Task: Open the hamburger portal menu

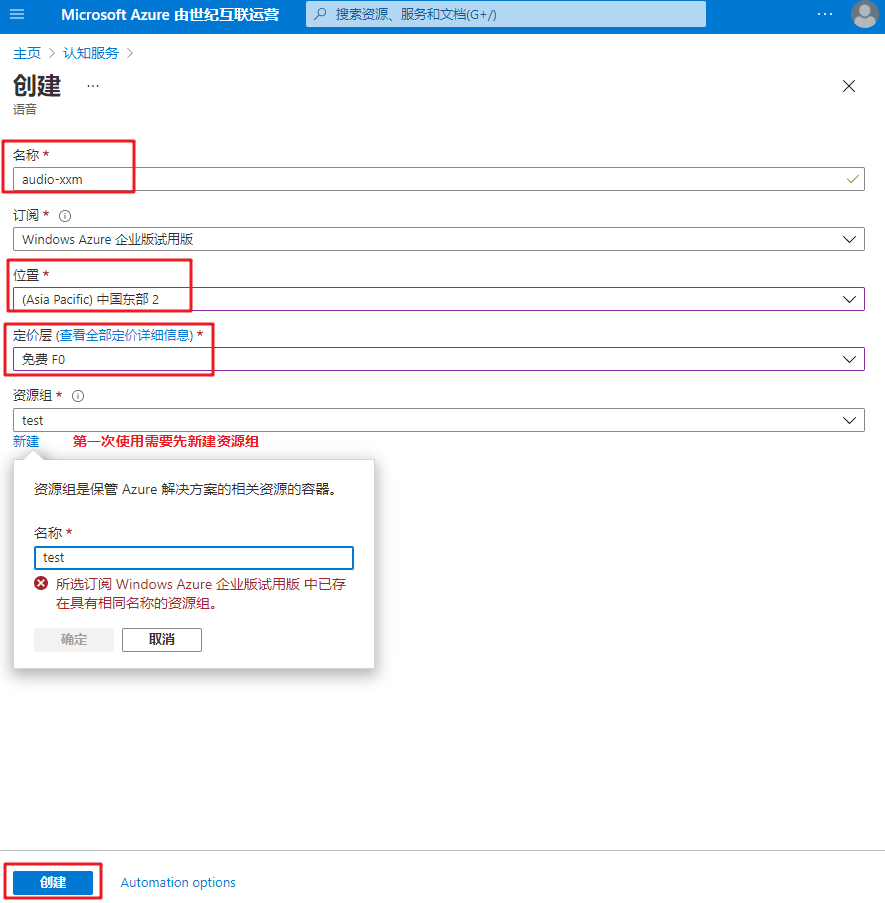Action: [17, 14]
